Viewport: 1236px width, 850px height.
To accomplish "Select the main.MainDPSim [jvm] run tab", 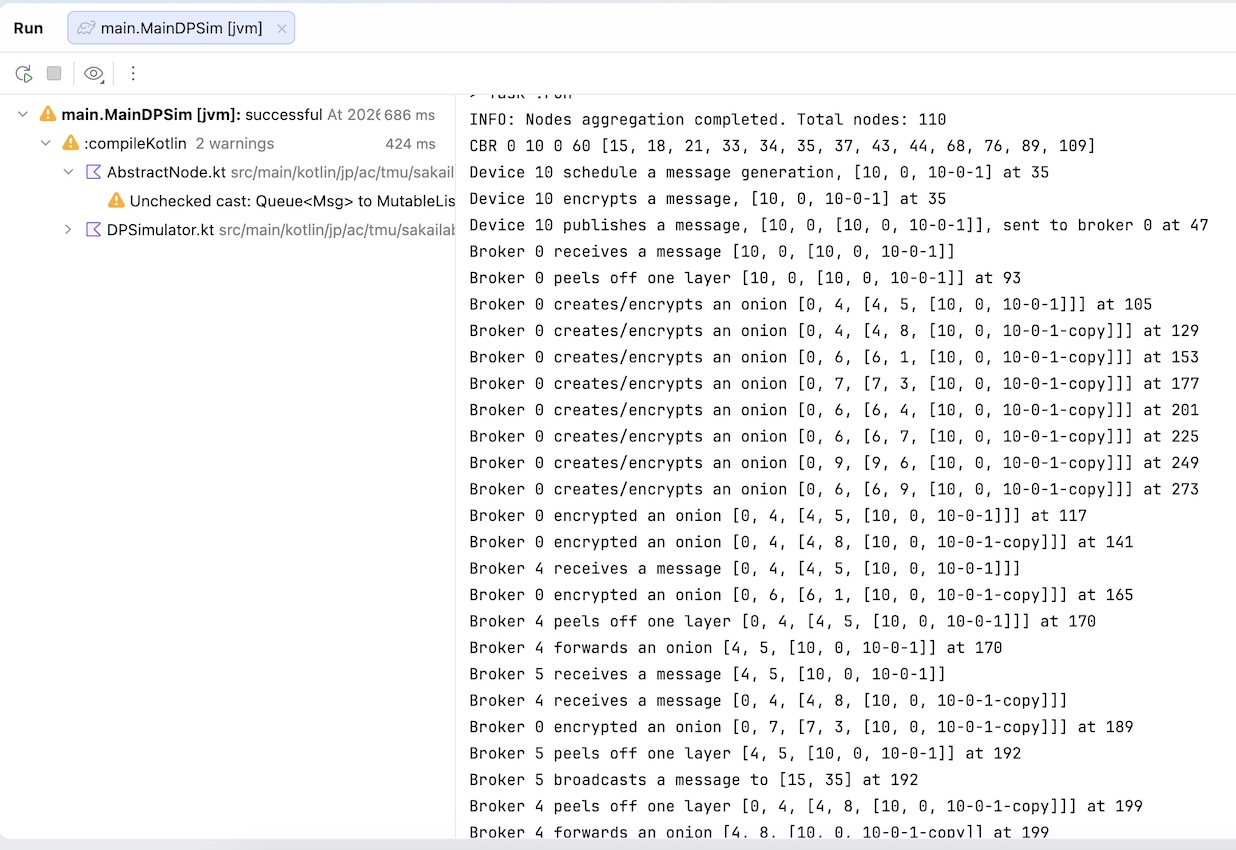I will 181,28.
